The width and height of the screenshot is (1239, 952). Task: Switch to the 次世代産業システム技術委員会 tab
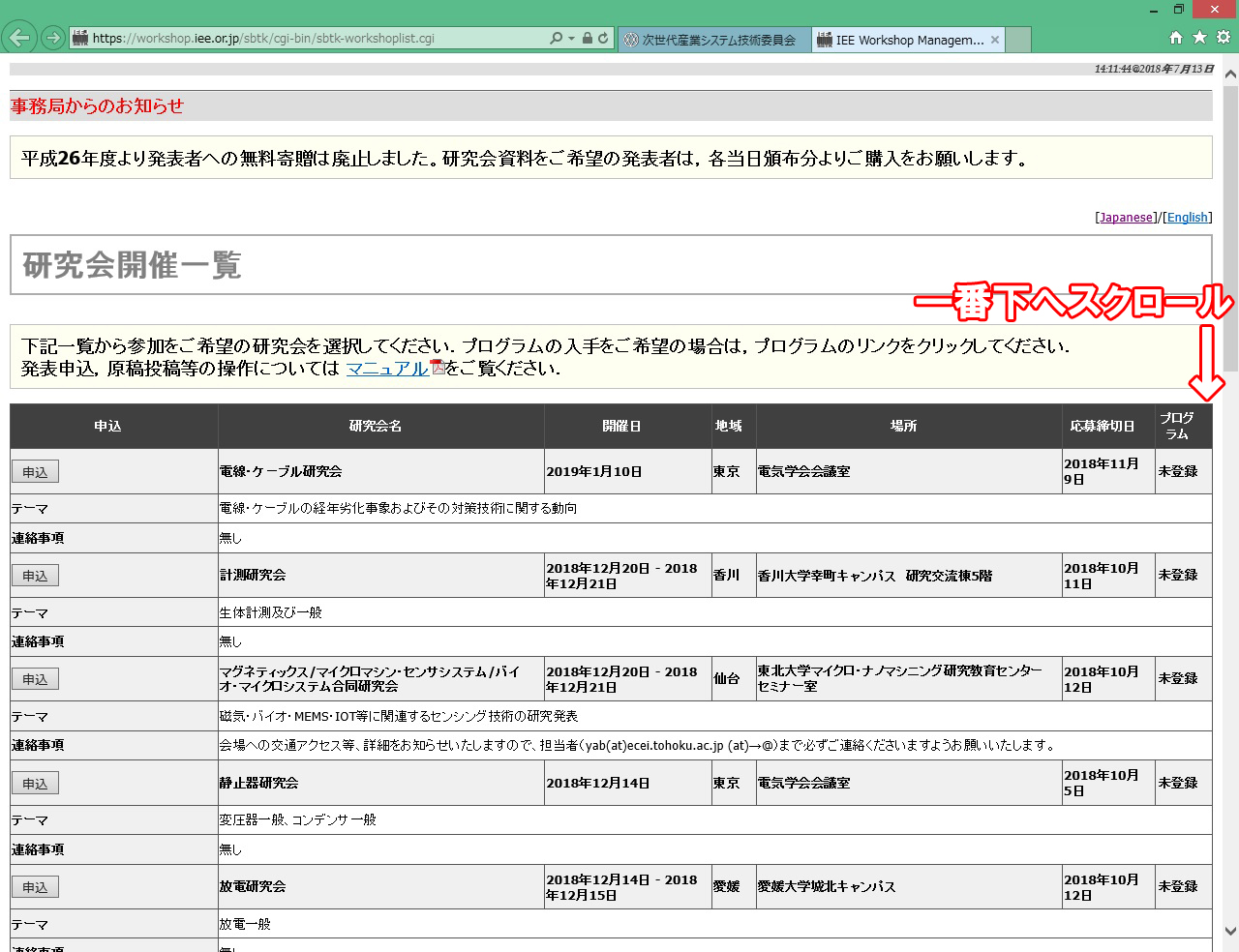(x=713, y=40)
